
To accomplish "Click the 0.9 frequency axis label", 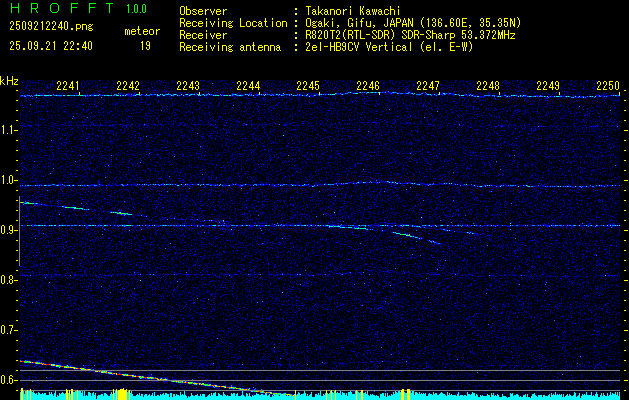I will [9, 230].
